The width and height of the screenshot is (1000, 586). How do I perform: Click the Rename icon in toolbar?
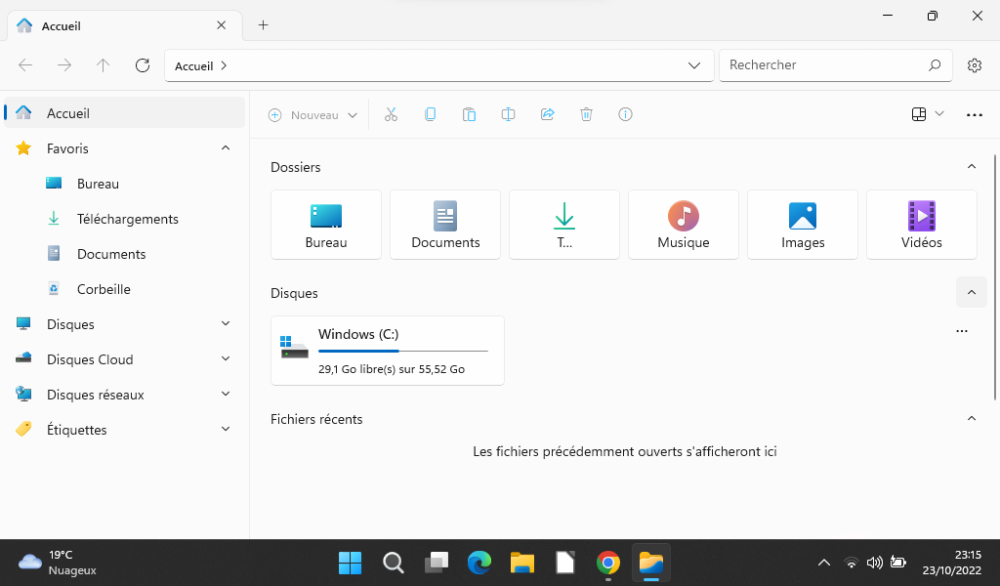[508, 115]
